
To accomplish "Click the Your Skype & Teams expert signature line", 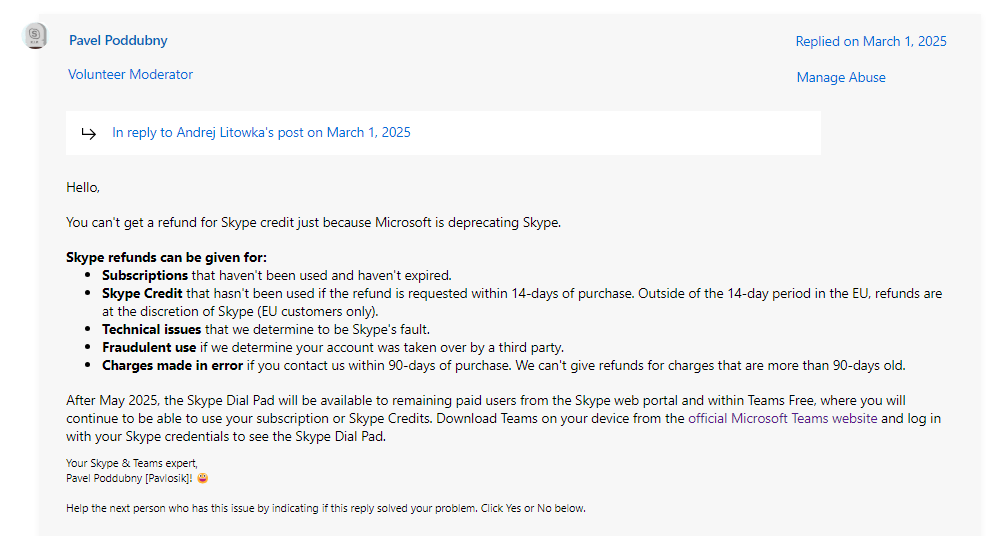I will [132, 463].
